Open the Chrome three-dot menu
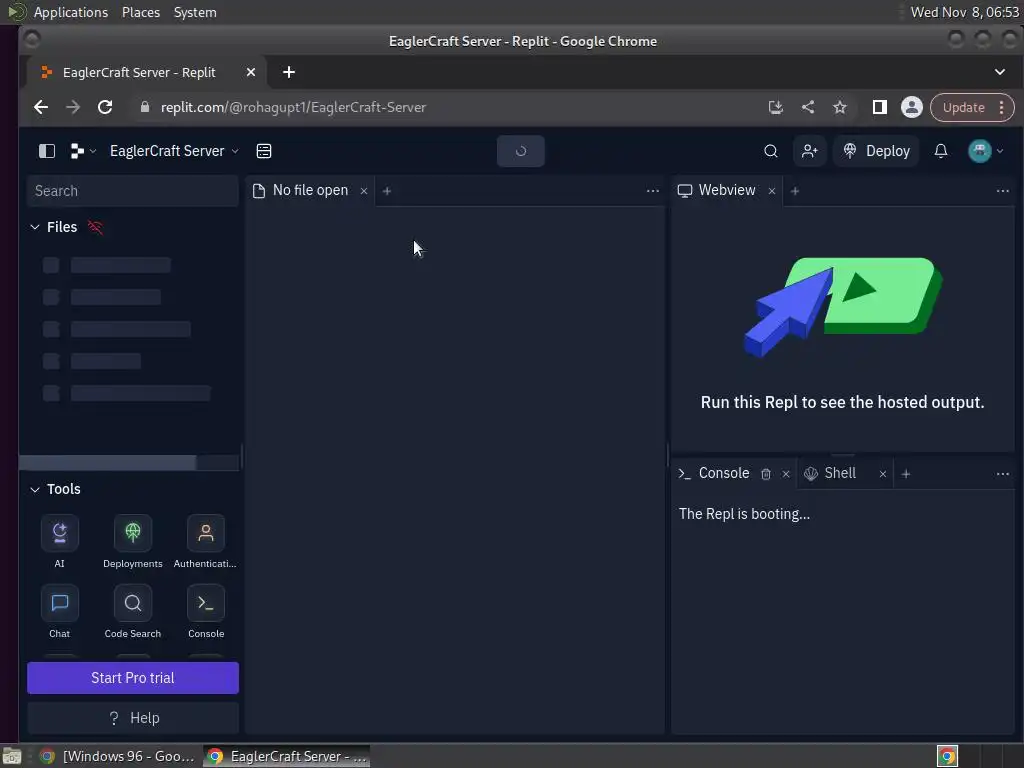 (x=1002, y=107)
